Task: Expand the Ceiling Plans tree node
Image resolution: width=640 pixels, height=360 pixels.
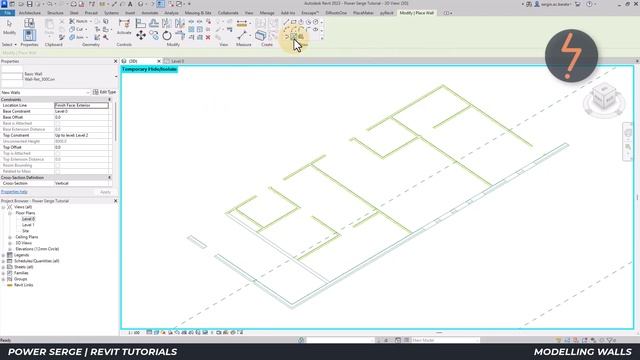Action: click(x=10, y=237)
